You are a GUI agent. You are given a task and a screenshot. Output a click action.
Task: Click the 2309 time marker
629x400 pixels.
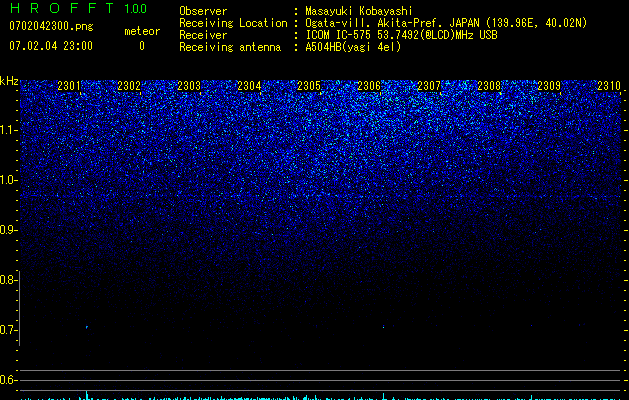tap(549, 86)
